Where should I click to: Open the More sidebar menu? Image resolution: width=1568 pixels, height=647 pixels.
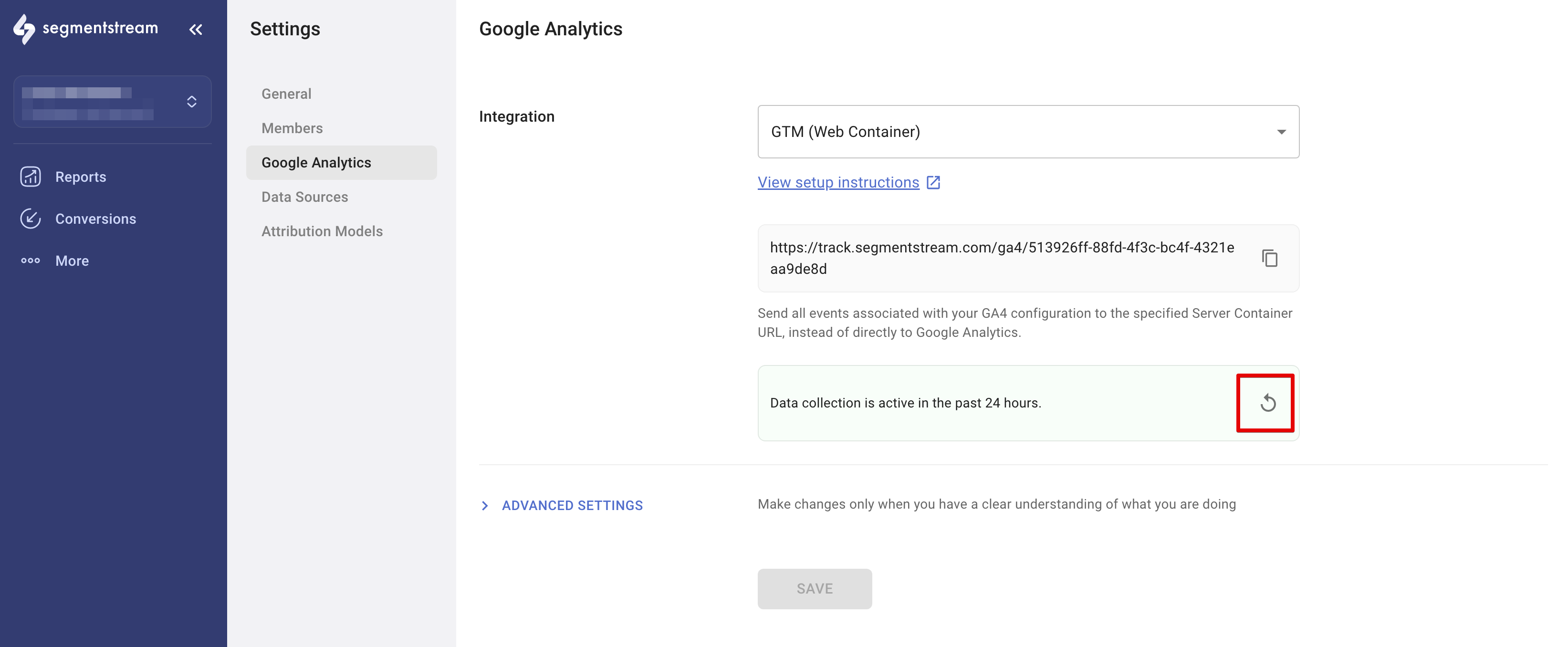click(x=72, y=261)
